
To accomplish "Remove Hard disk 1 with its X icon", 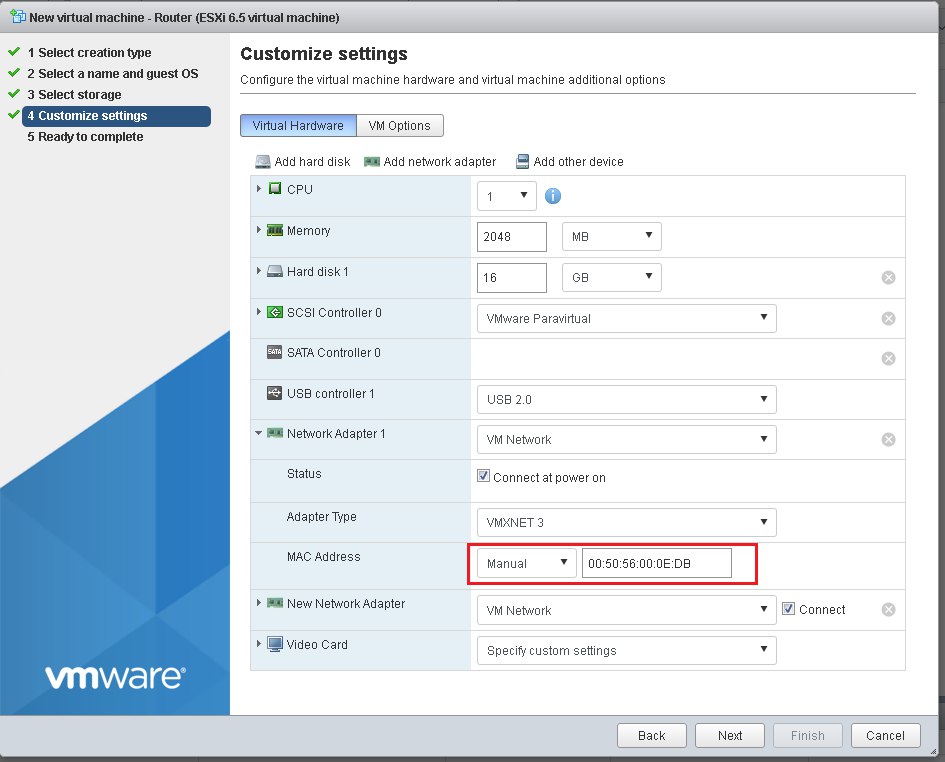I will point(888,277).
